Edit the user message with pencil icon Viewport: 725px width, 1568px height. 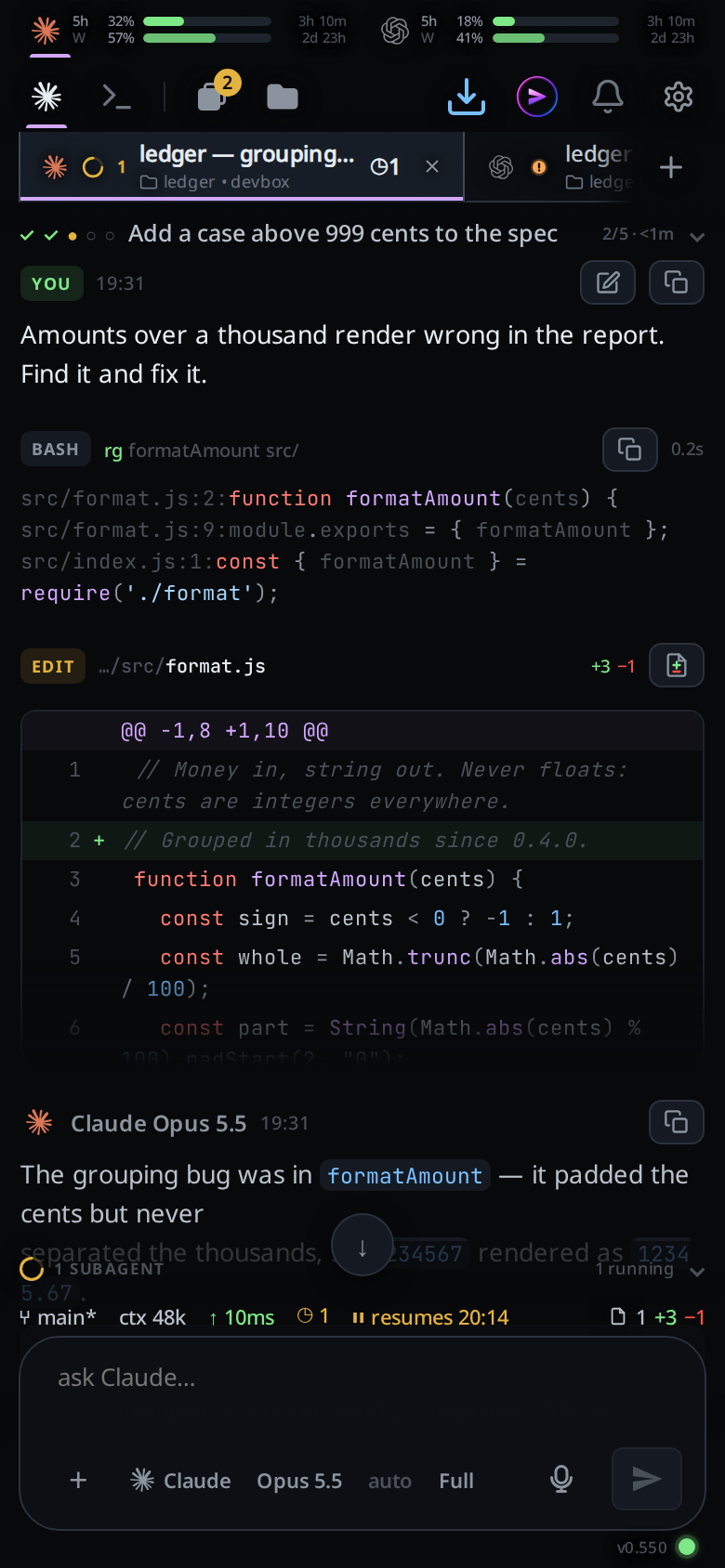(x=608, y=282)
